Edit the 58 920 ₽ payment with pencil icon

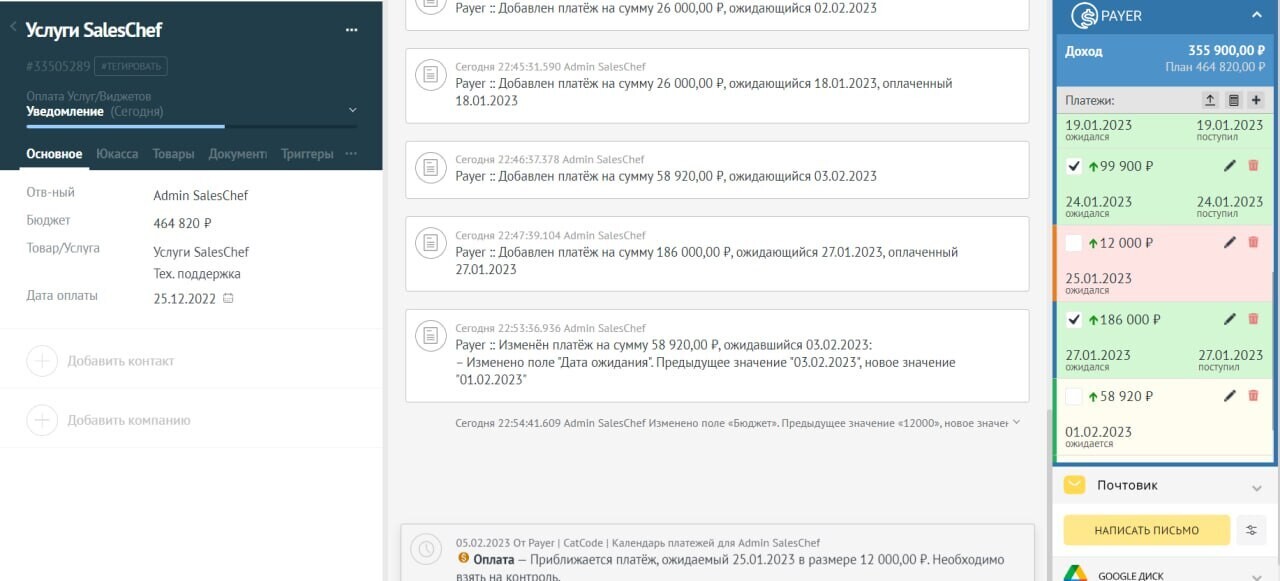pos(1230,396)
